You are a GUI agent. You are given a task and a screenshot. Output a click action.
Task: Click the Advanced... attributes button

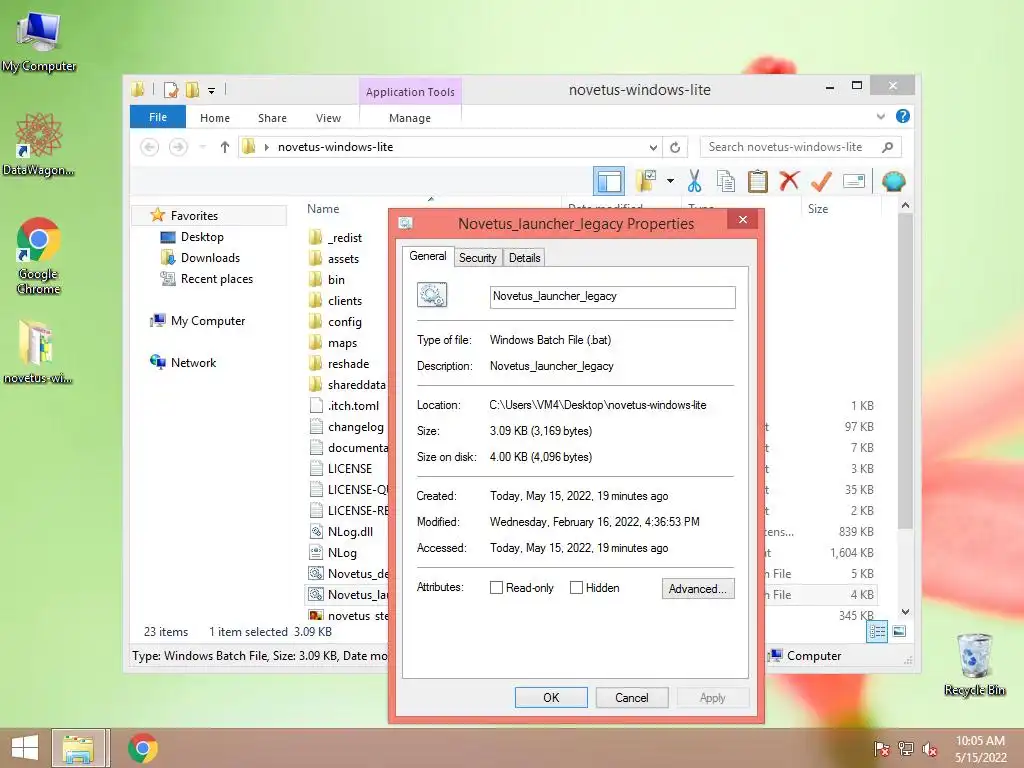pos(697,588)
